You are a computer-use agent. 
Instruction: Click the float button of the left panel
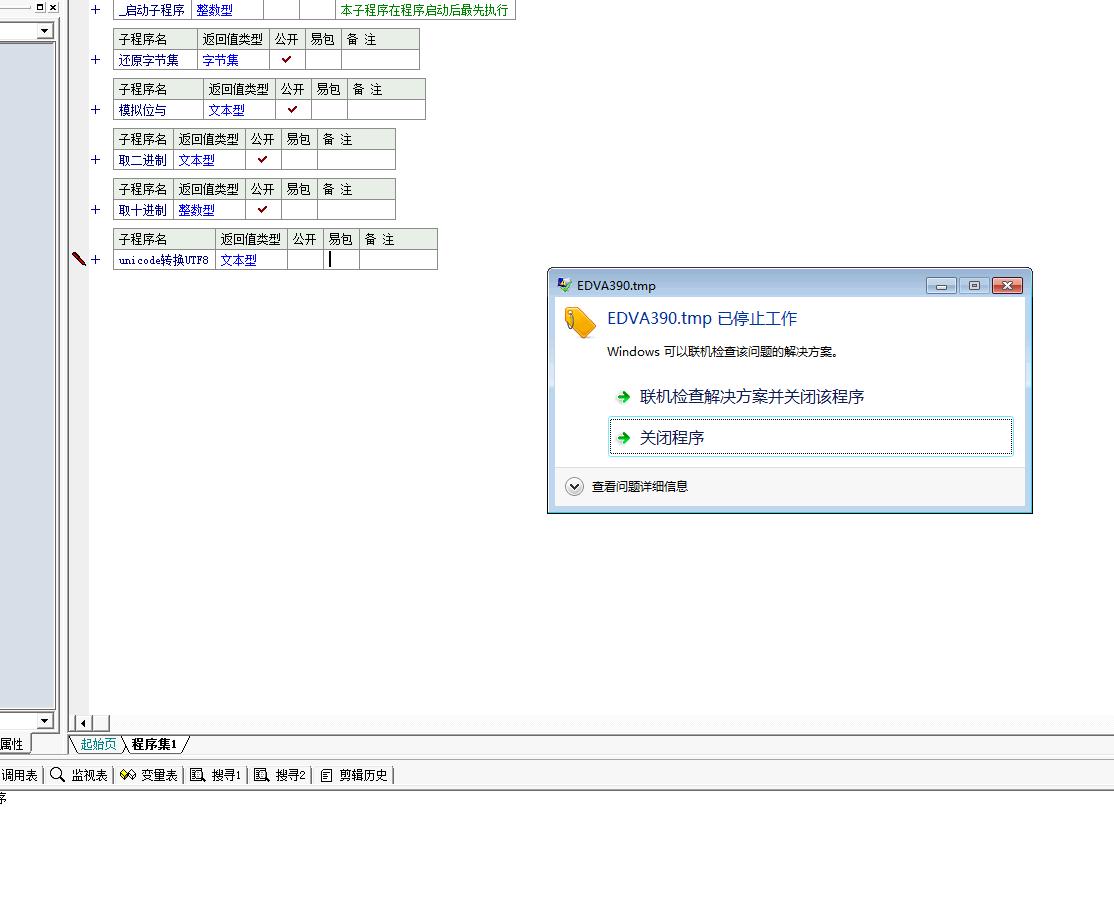40,7
